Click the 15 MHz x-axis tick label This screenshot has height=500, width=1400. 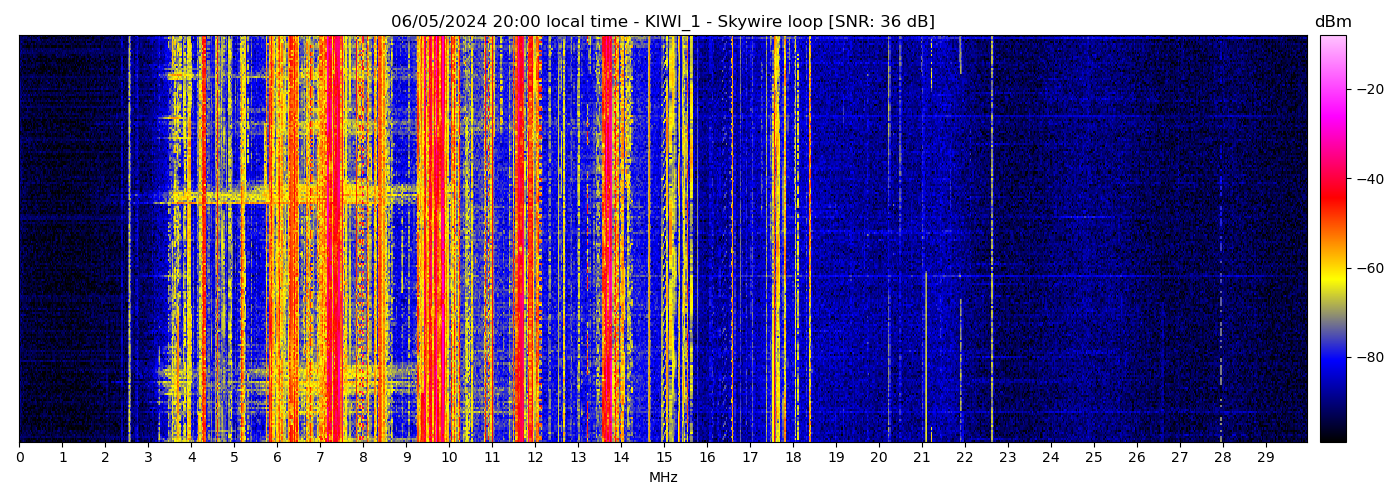[664, 458]
